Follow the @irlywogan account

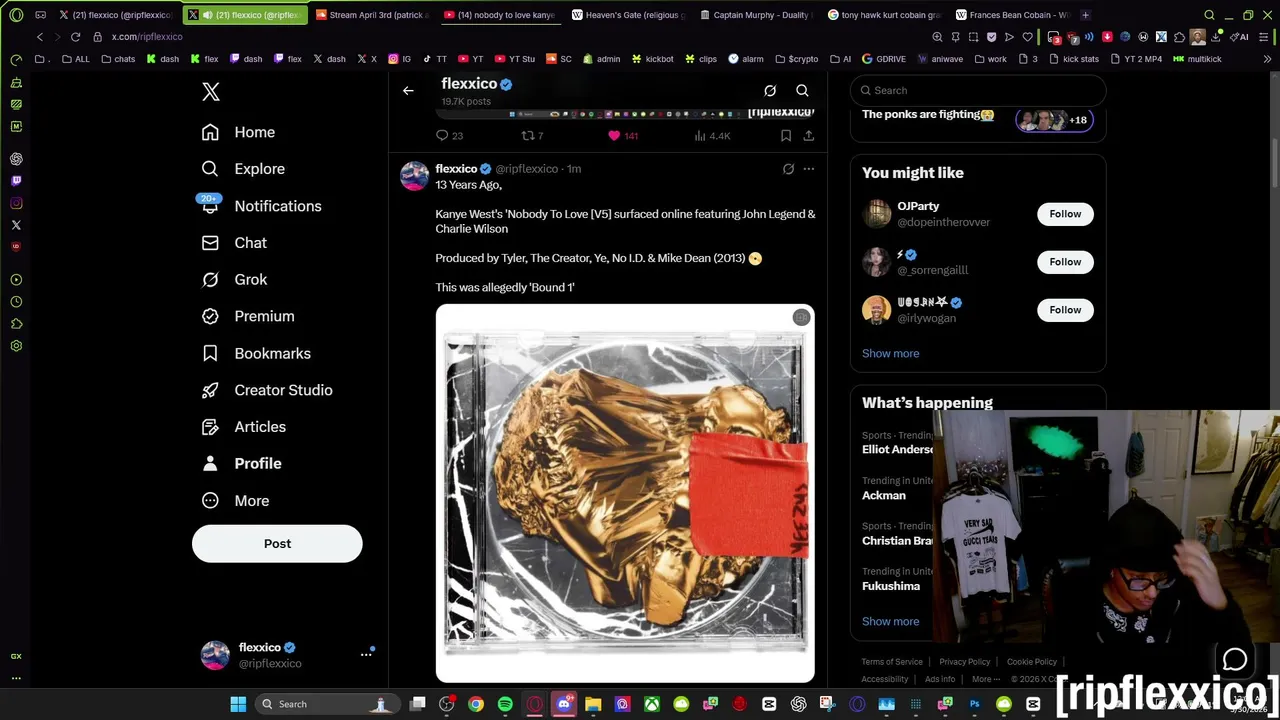(x=1065, y=310)
